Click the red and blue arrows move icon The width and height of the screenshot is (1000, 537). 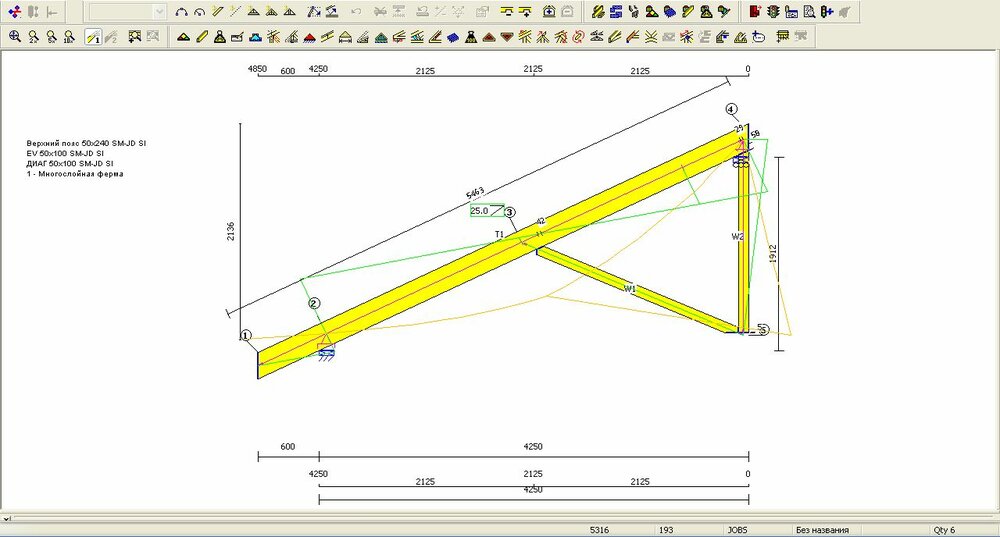(x=15, y=11)
